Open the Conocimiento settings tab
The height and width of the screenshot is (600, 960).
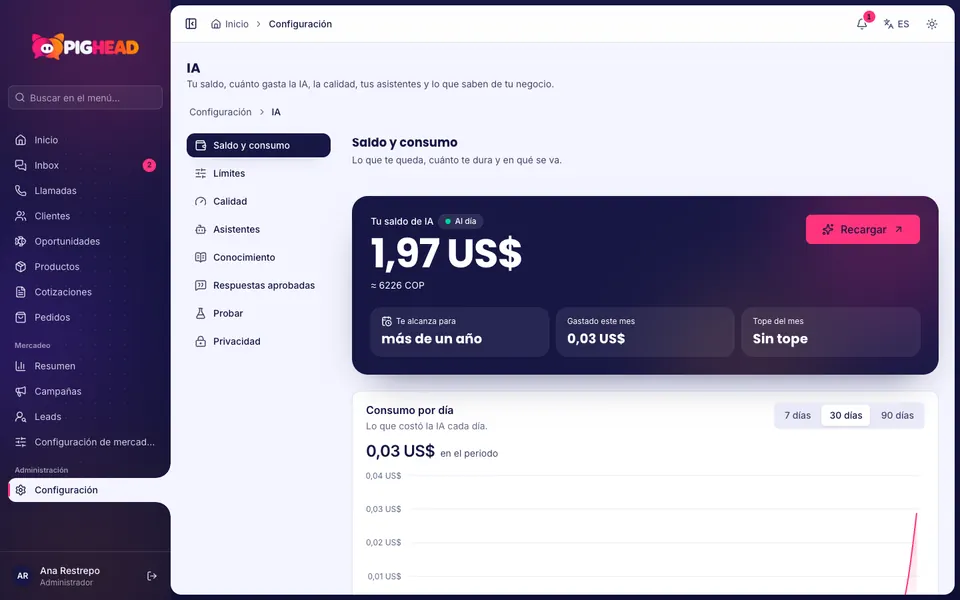pos(258,257)
